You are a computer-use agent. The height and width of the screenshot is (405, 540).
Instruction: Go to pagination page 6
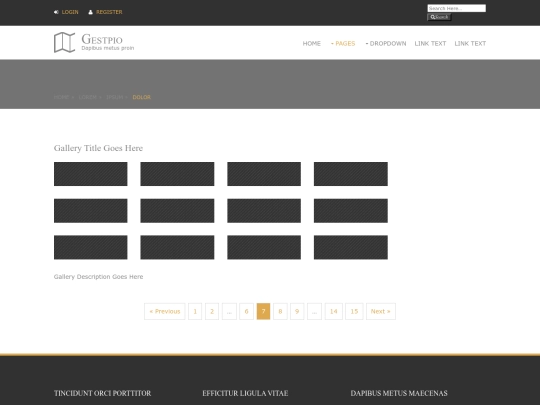pyautogui.click(x=247, y=311)
